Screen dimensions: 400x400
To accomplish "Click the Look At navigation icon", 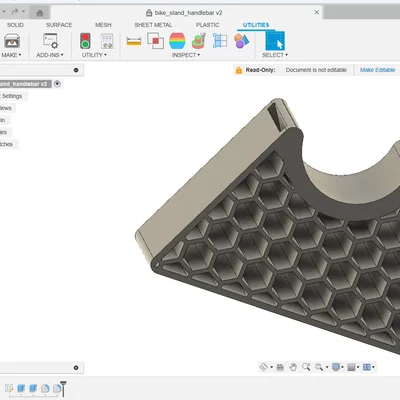I will [280, 367].
